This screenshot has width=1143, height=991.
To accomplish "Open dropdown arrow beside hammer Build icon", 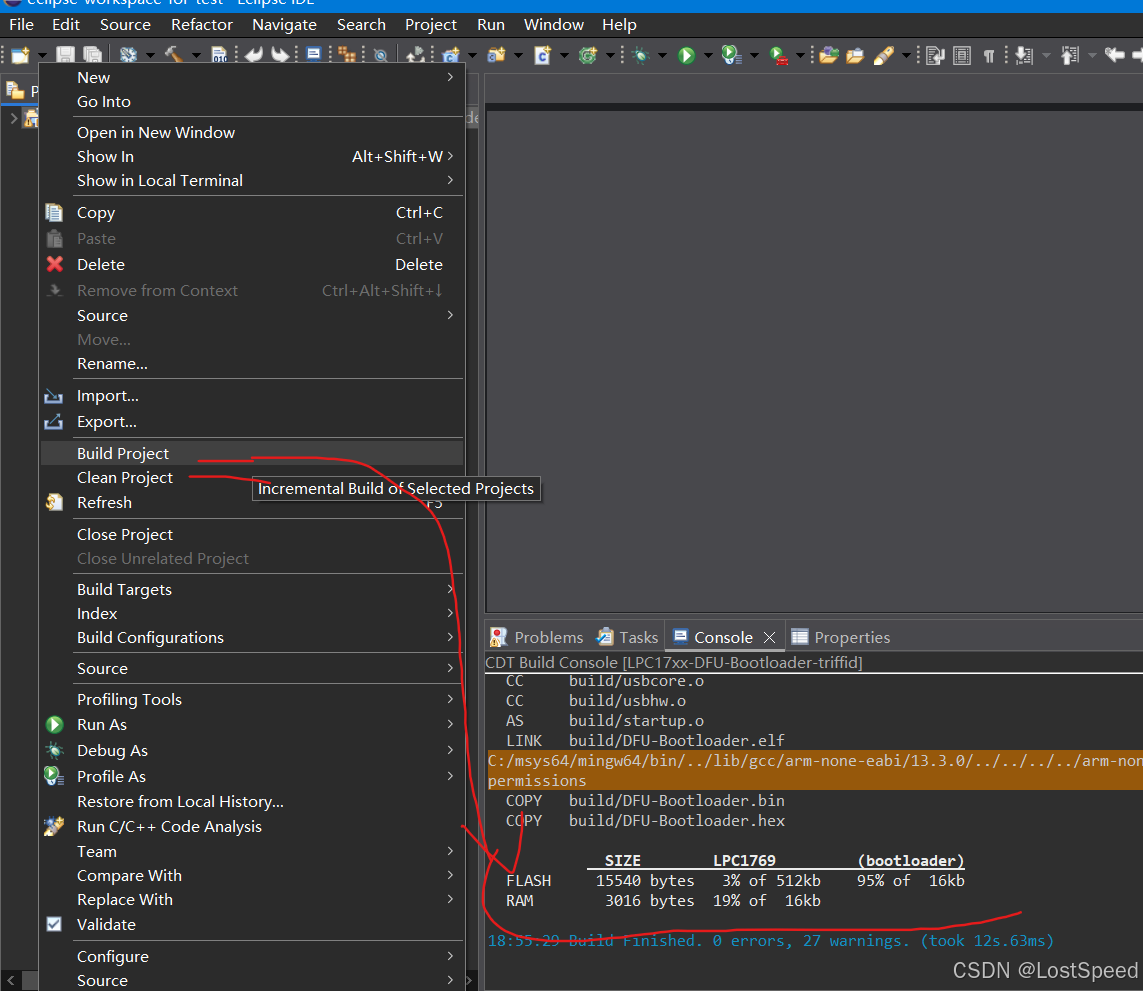I will pos(195,55).
